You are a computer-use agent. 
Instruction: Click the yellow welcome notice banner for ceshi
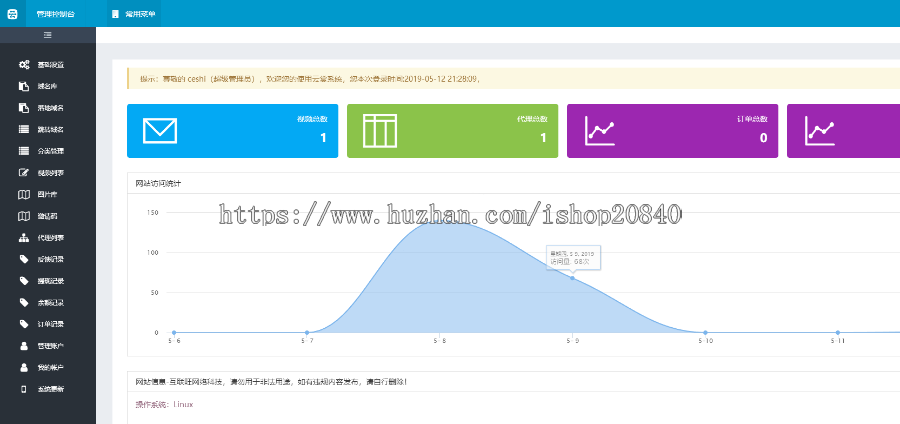coord(513,79)
